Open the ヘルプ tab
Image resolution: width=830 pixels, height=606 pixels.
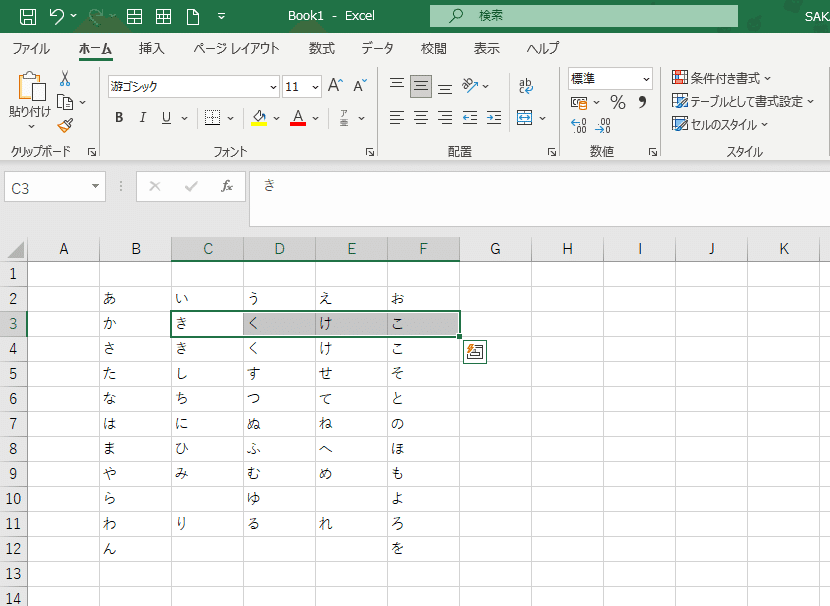point(543,48)
